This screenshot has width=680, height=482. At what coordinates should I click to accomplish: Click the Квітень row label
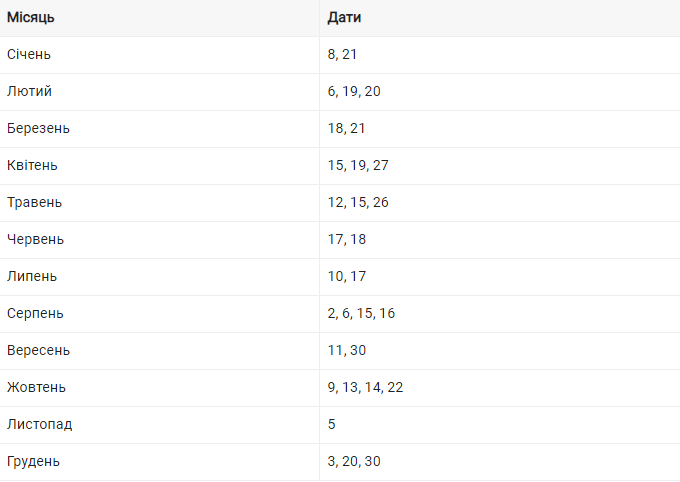click(x=32, y=165)
